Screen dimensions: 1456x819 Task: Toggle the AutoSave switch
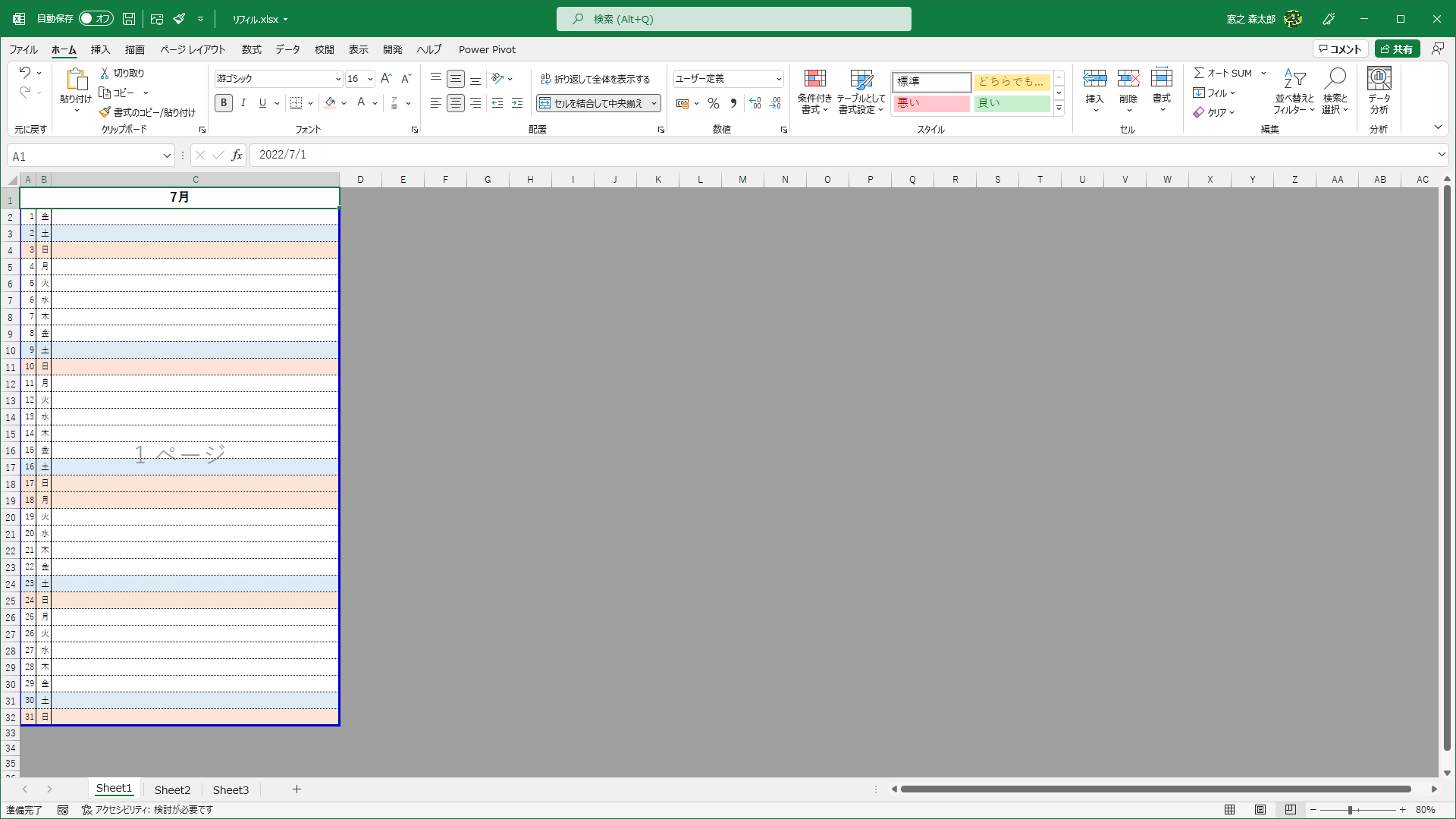pos(96,18)
